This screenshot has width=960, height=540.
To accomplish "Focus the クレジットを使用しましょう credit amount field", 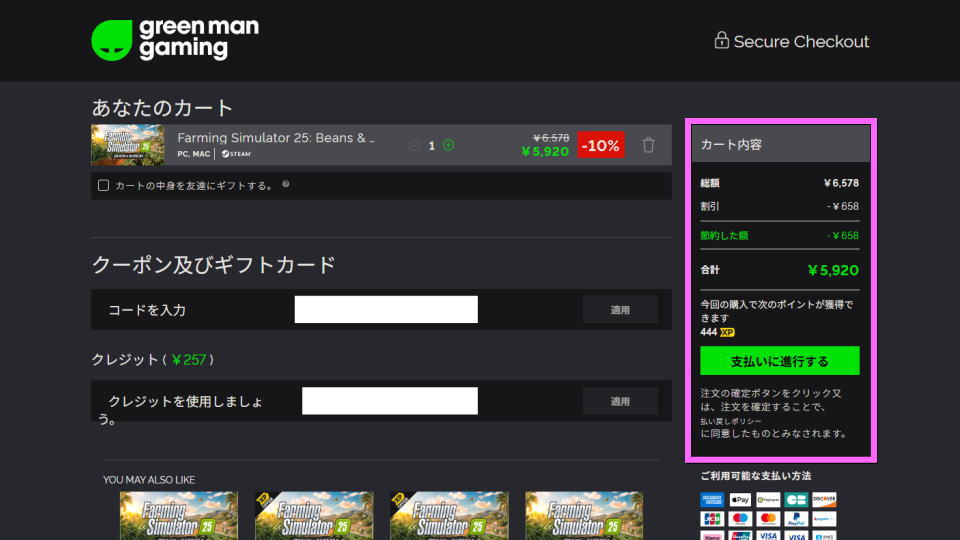I will coord(389,400).
